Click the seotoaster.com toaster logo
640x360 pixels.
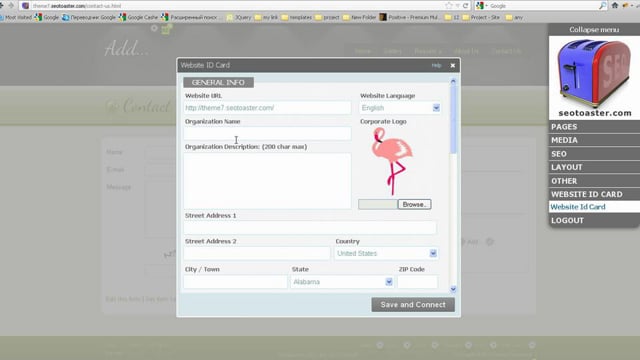[x=594, y=78]
